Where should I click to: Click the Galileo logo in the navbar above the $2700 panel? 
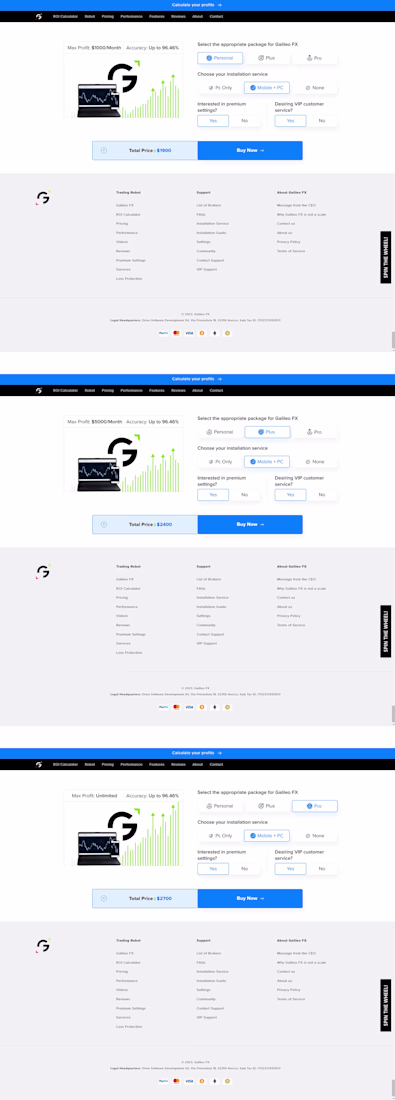click(x=39, y=764)
